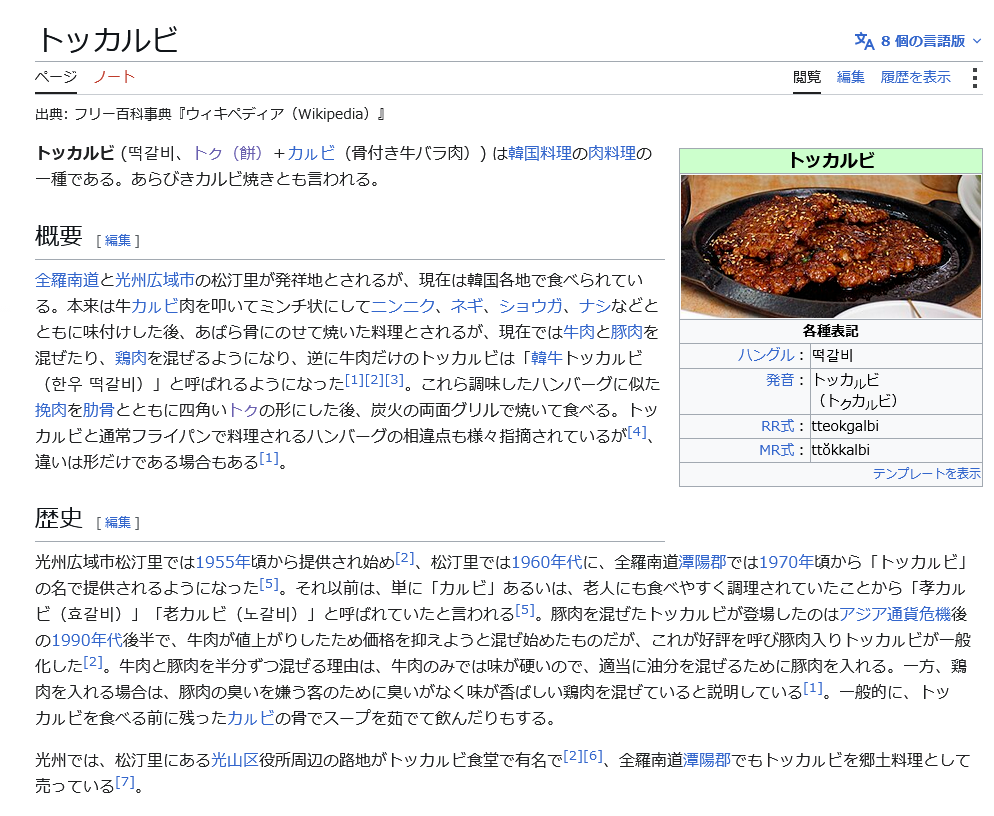
Task: Click the トッカルビ infobox title
Action: tap(831, 160)
